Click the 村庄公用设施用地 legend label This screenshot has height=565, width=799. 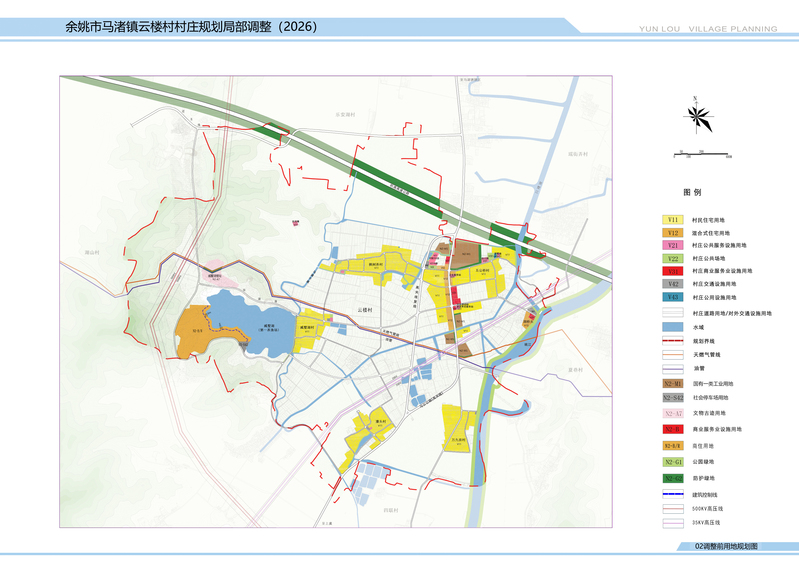pyautogui.click(x=713, y=298)
